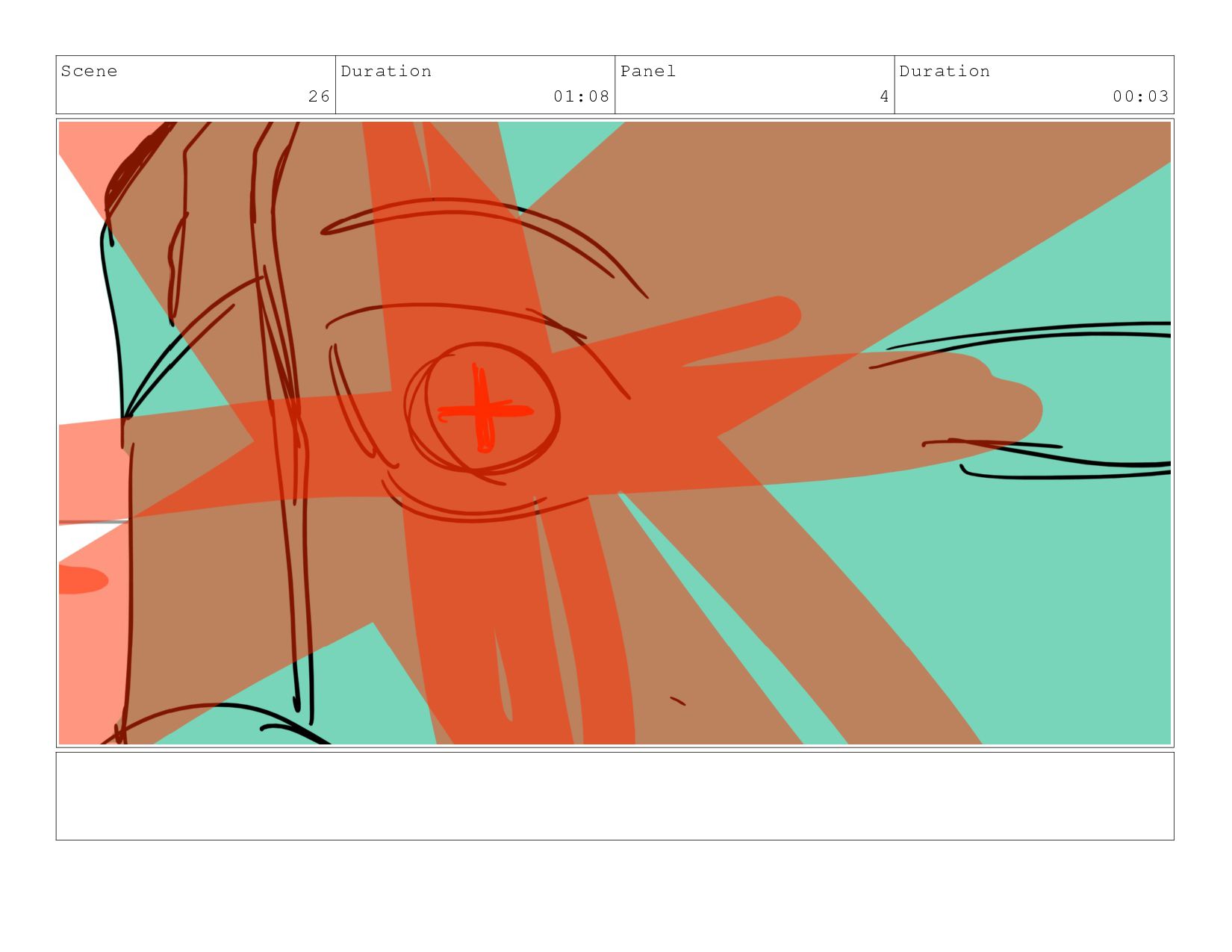The width and height of the screenshot is (1232, 952).
Task: Select the first Duration label after Scene
Action: [386, 71]
